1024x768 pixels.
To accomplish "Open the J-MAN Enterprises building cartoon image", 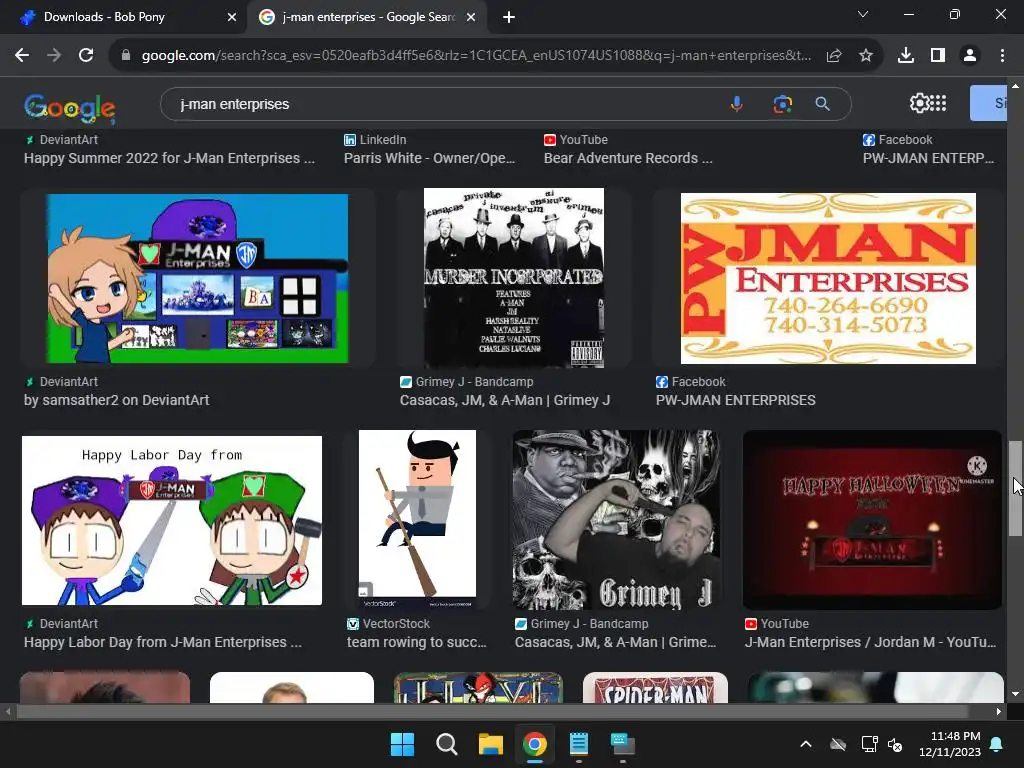I will (x=197, y=278).
